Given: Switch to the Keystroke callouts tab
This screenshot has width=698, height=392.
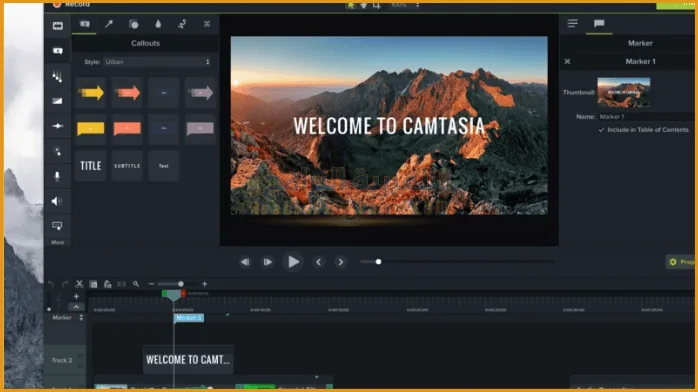Looking at the screenshot, I should point(207,24).
